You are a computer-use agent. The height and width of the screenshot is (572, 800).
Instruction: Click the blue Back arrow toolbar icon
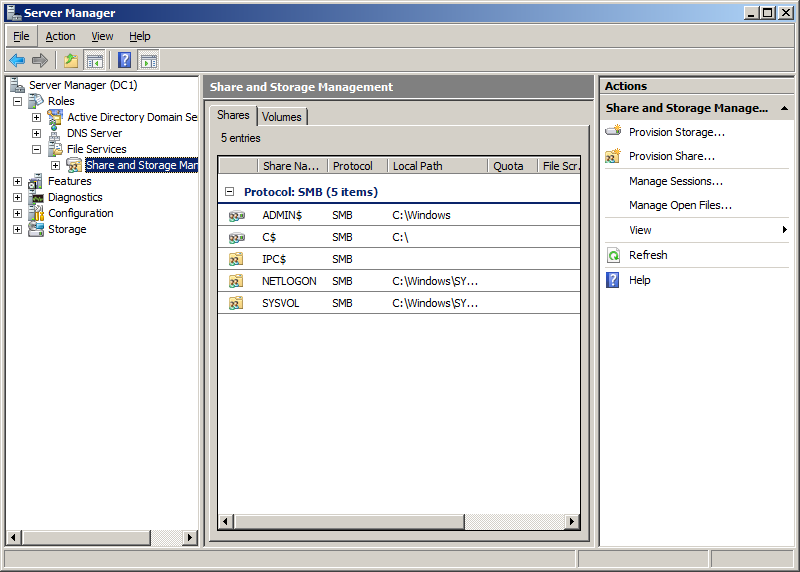click(17, 61)
